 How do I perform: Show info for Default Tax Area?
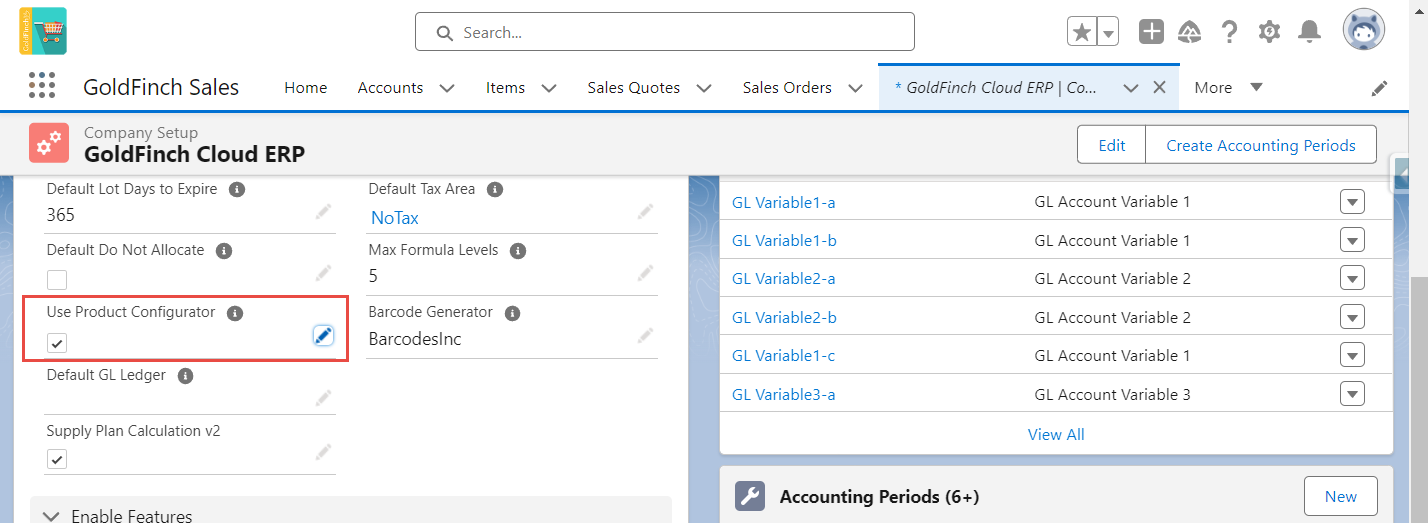point(494,189)
